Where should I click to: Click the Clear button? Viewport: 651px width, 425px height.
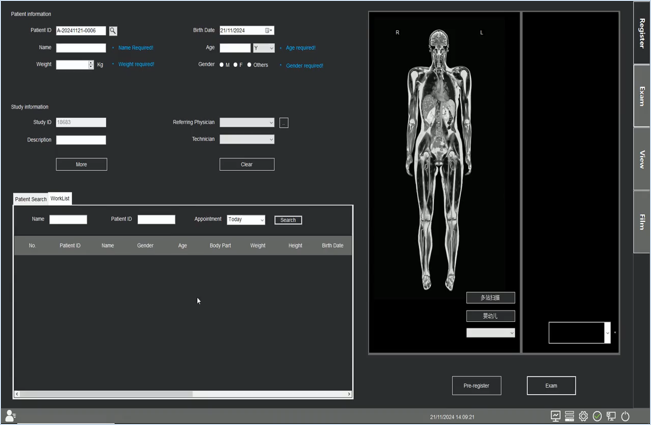click(x=247, y=164)
